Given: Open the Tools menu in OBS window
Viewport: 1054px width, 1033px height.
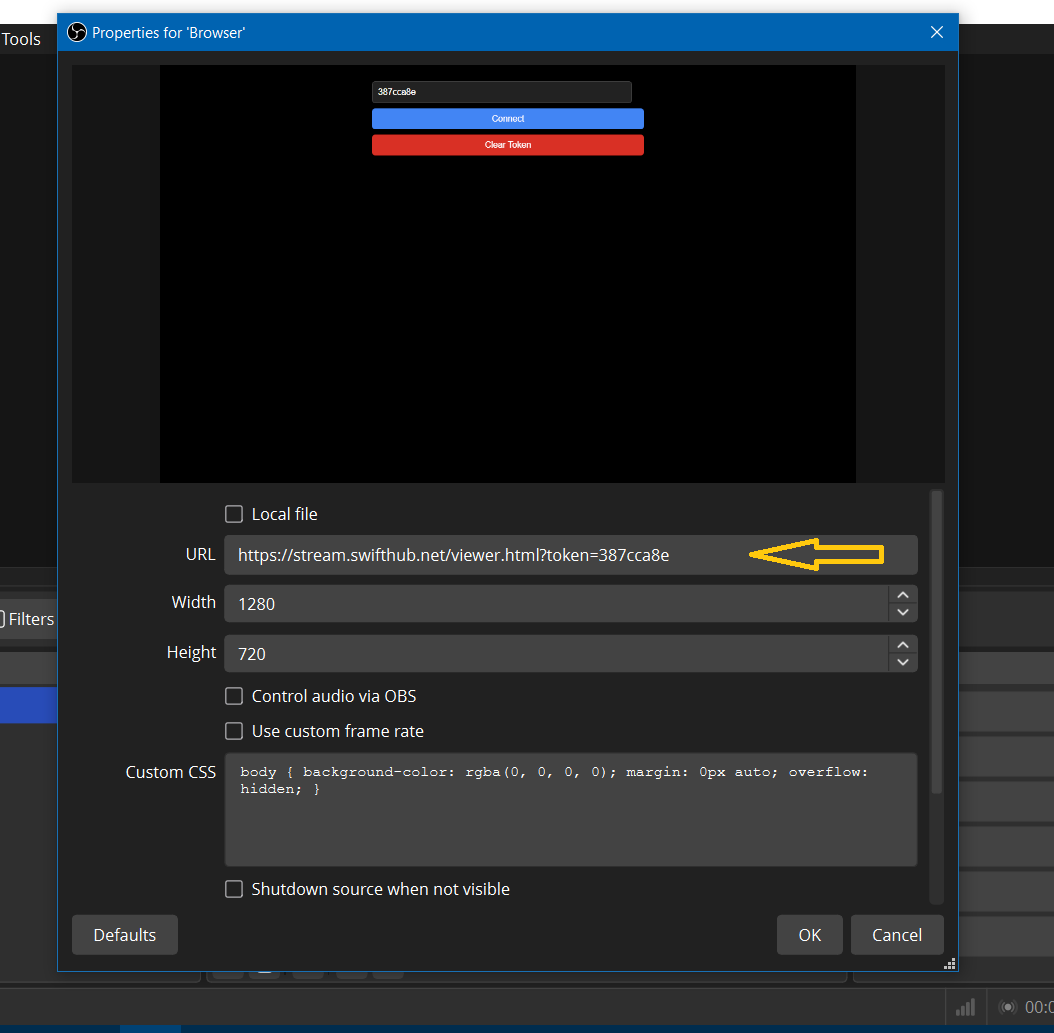Looking at the screenshot, I should [x=21, y=39].
